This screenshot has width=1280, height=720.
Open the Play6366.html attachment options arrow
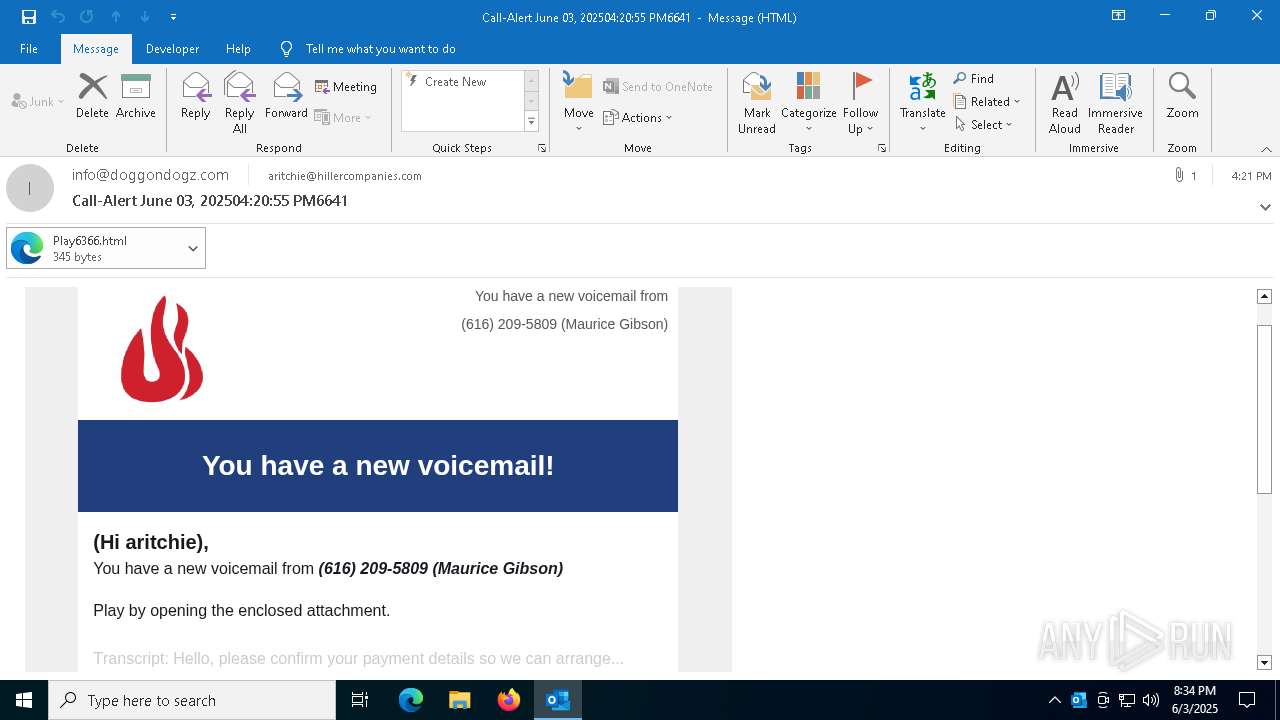tap(193, 248)
